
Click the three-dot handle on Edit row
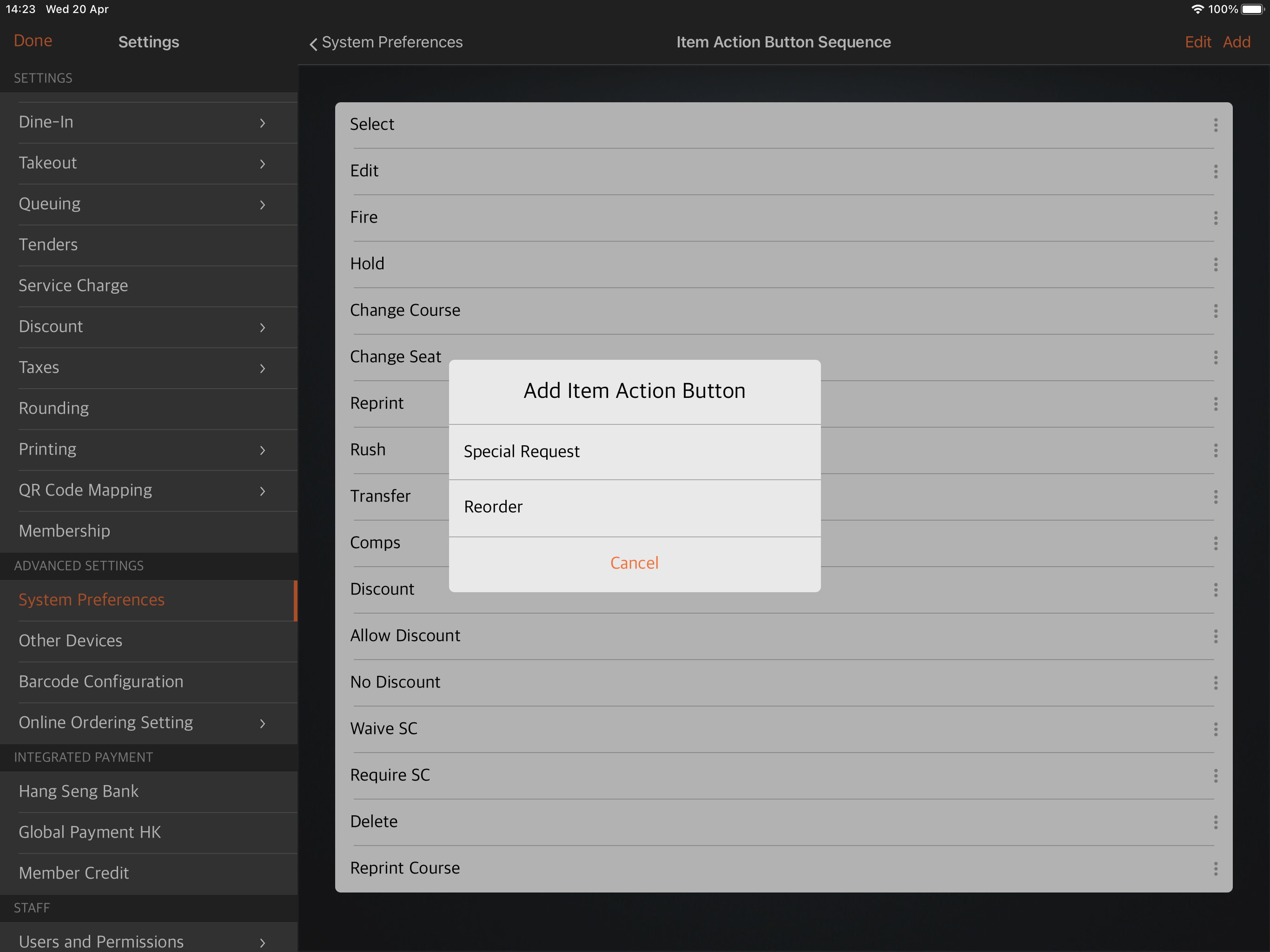(1216, 171)
